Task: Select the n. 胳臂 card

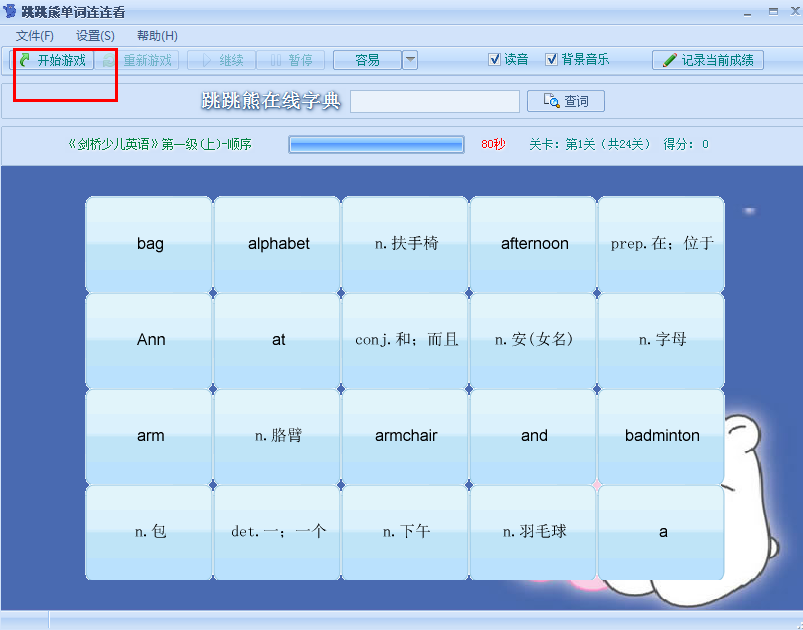Action: (277, 436)
